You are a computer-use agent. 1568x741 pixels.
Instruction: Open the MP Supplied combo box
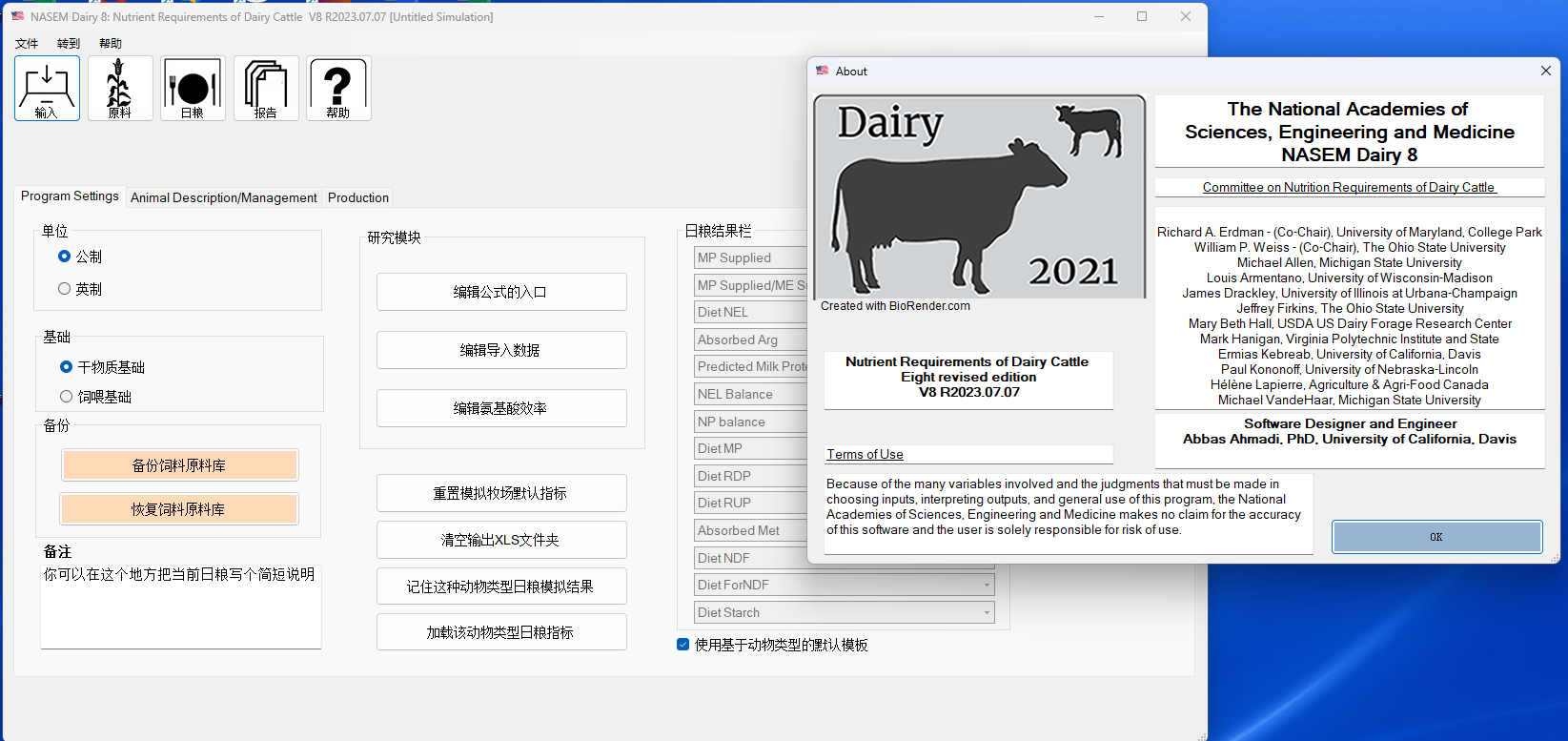point(750,257)
